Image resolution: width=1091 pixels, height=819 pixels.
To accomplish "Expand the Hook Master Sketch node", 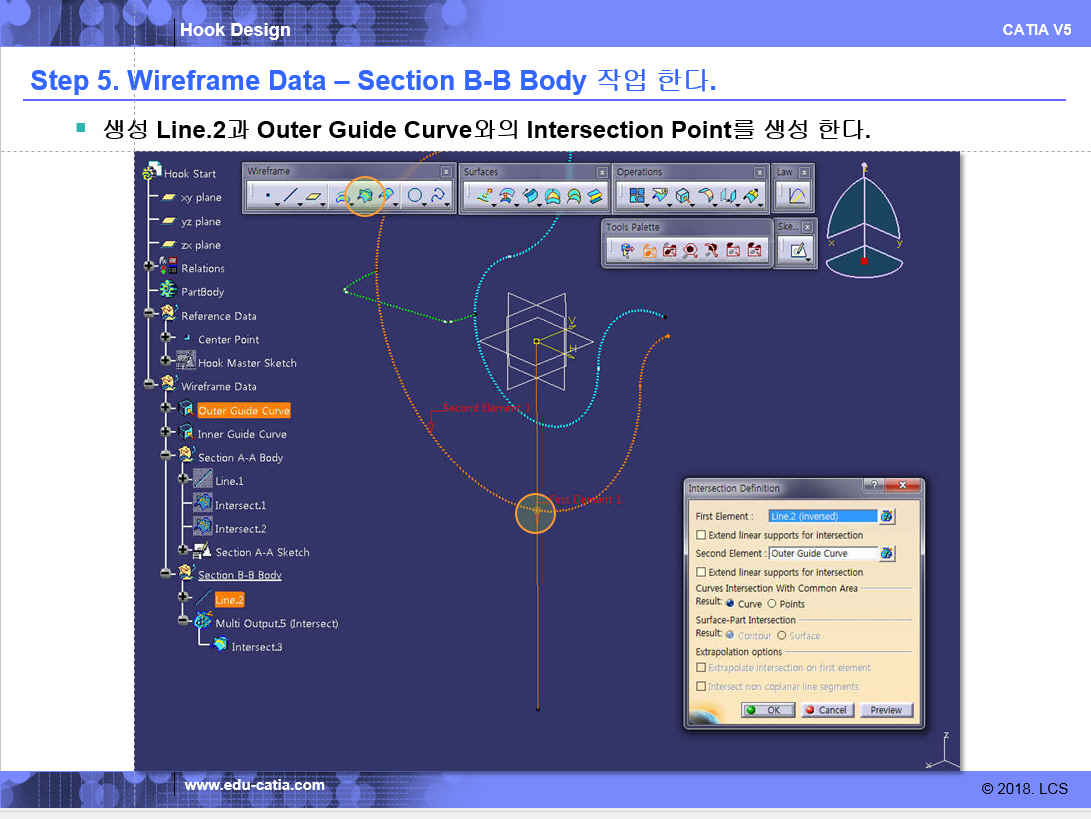I will [x=166, y=362].
